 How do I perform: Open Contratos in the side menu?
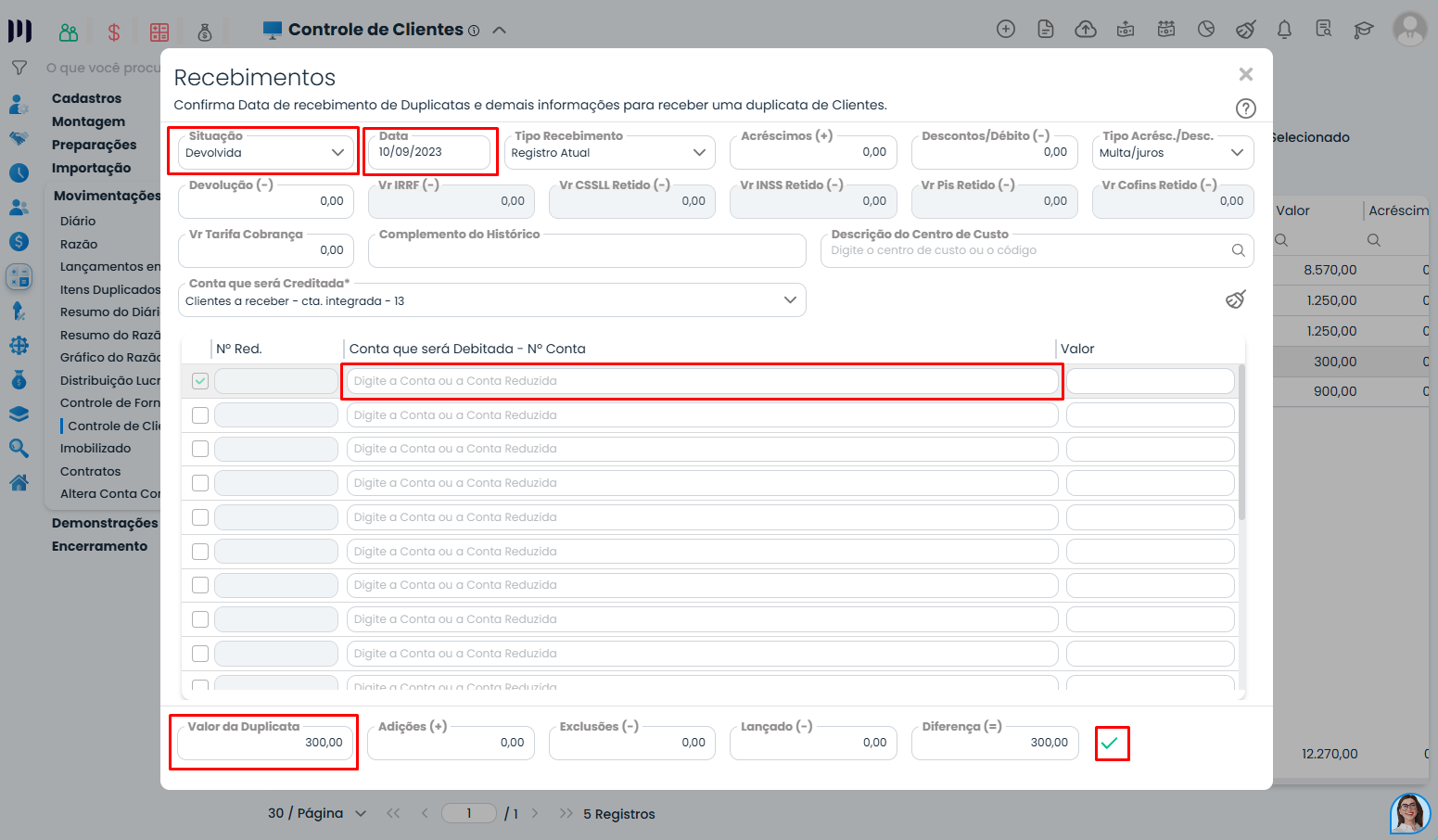tap(90, 471)
